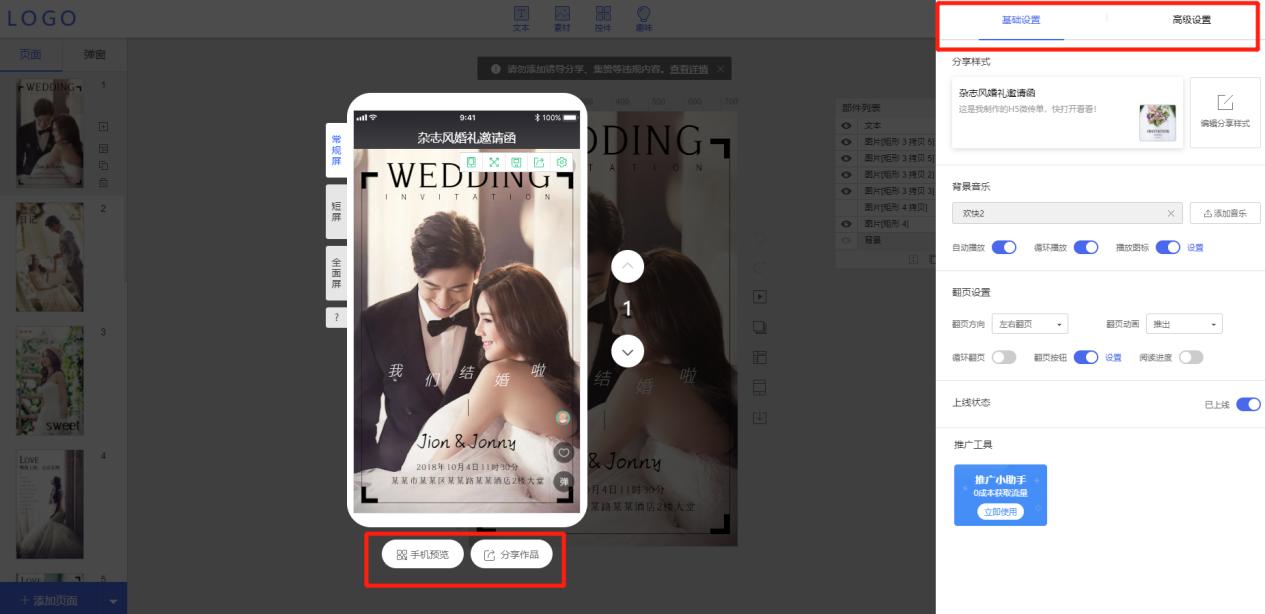Open the 素材 material library icon
The width and height of the screenshot is (1265, 614).
[x=562, y=17]
